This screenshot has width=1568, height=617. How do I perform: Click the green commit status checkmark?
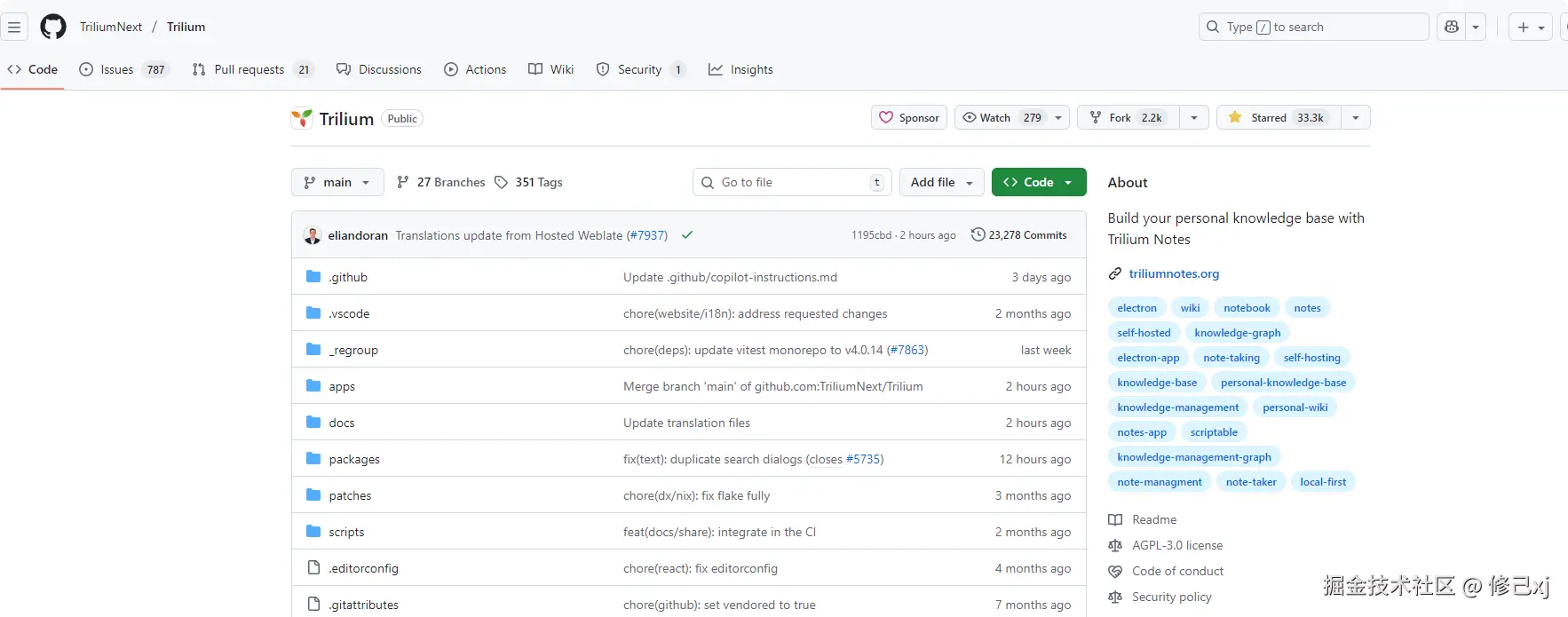pyautogui.click(x=687, y=235)
